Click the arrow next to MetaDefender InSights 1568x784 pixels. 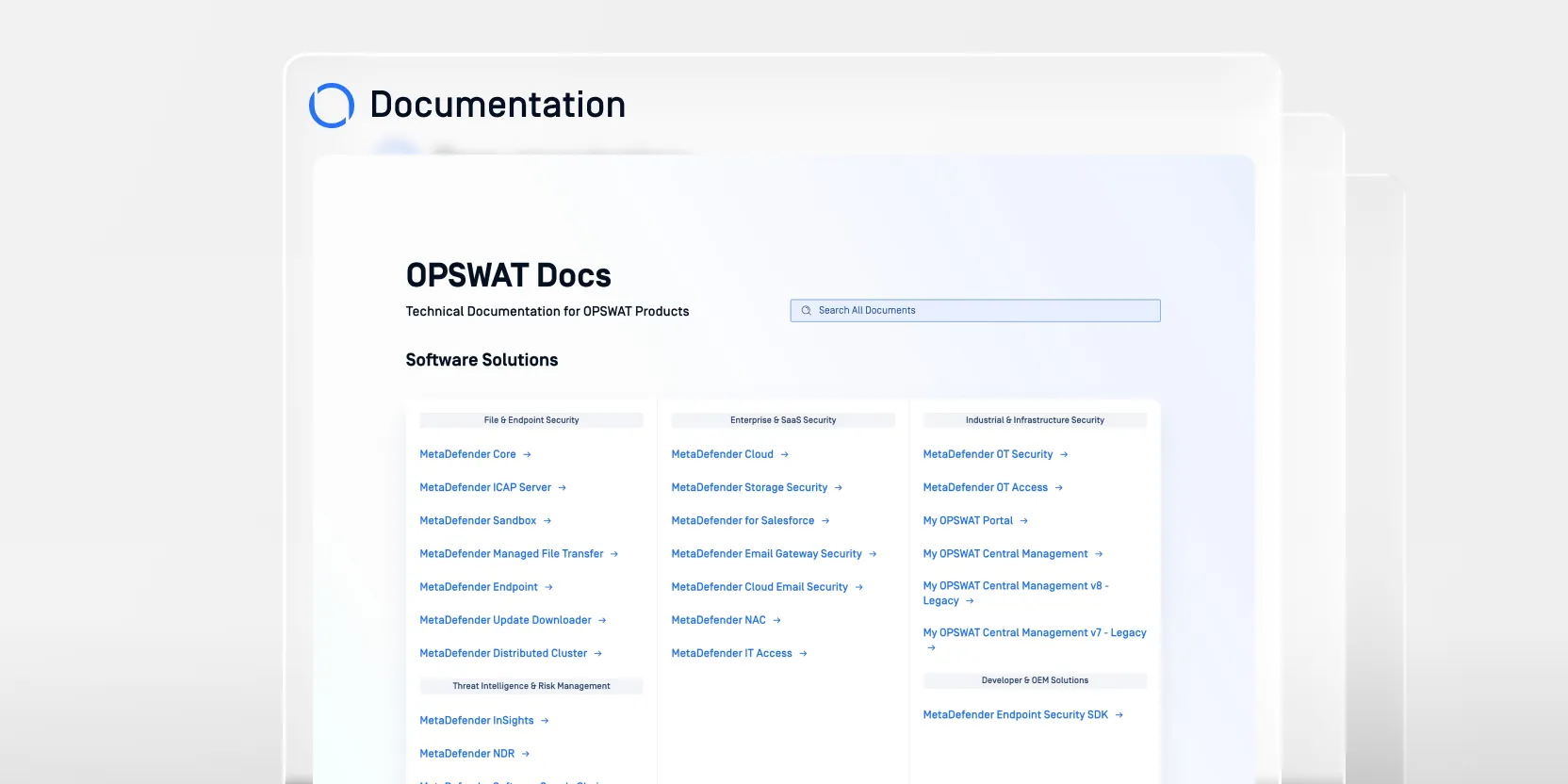(545, 721)
